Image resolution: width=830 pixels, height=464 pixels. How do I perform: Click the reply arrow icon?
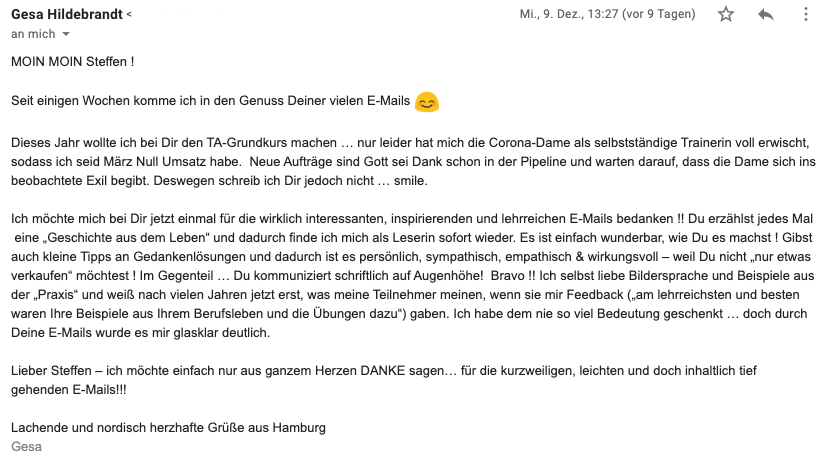coord(766,14)
